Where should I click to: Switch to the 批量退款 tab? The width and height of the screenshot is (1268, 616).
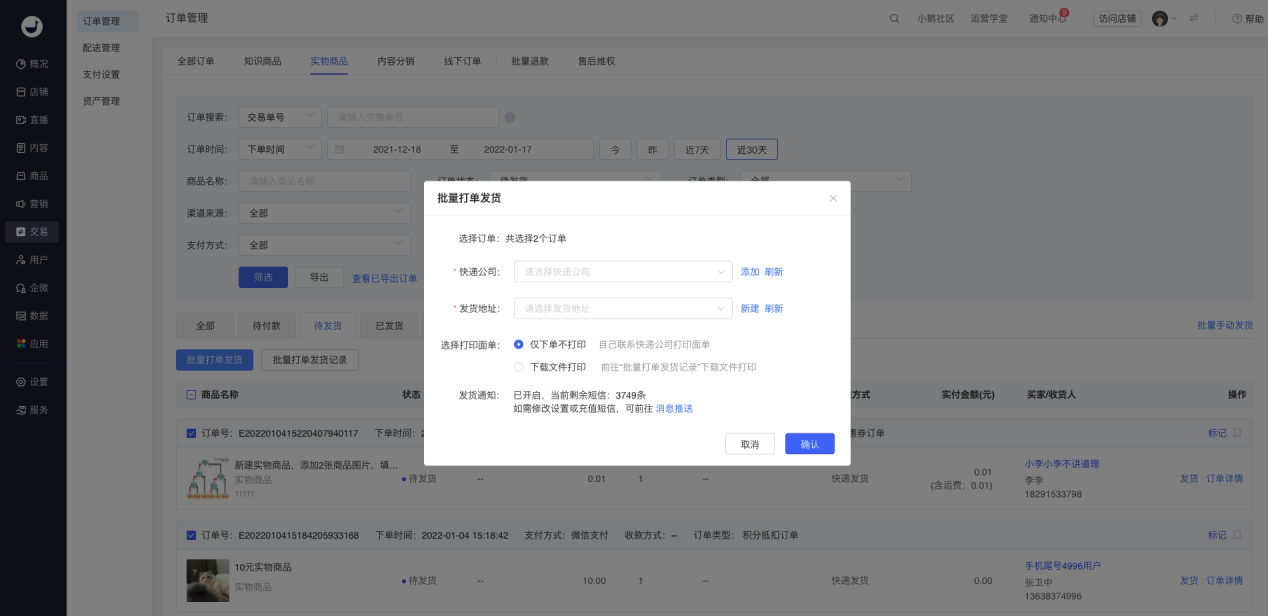pos(530,61)
